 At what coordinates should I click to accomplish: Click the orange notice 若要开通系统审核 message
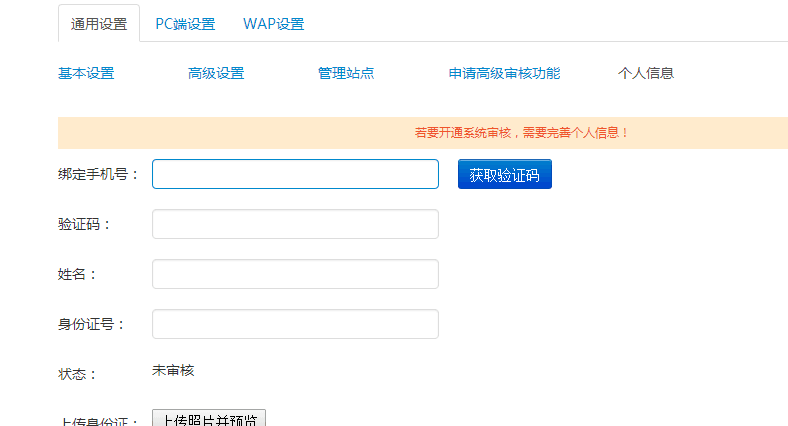point(521,133)
